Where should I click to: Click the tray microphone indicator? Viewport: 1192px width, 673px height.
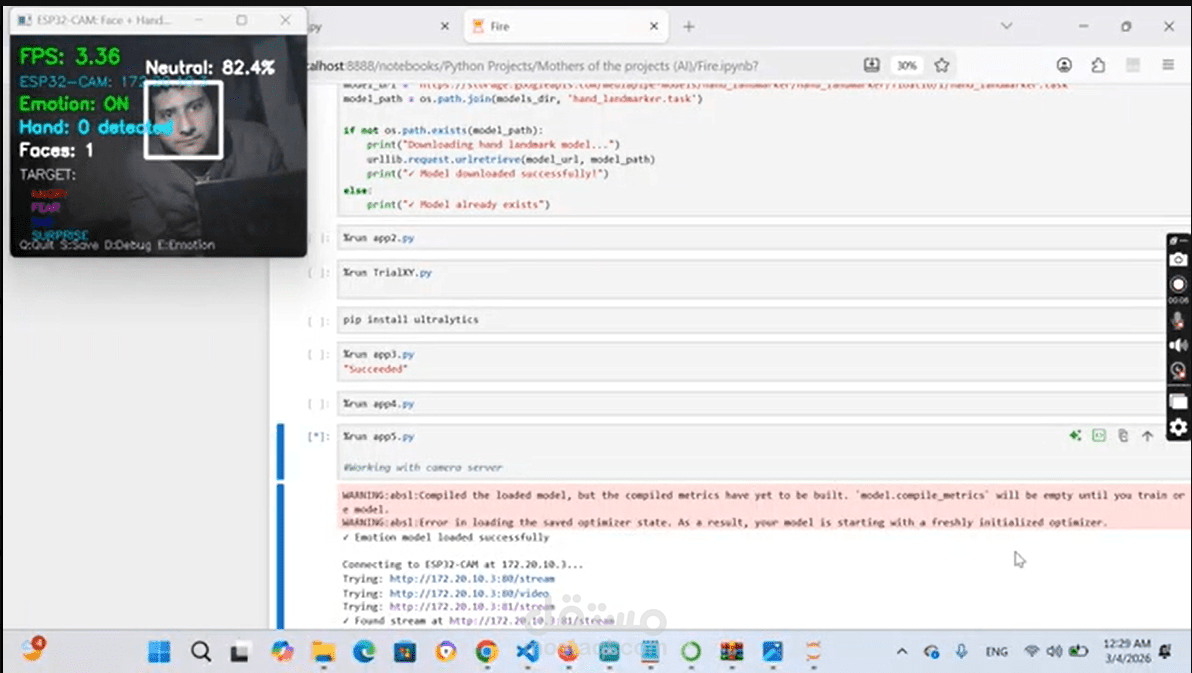click(962, 652)
